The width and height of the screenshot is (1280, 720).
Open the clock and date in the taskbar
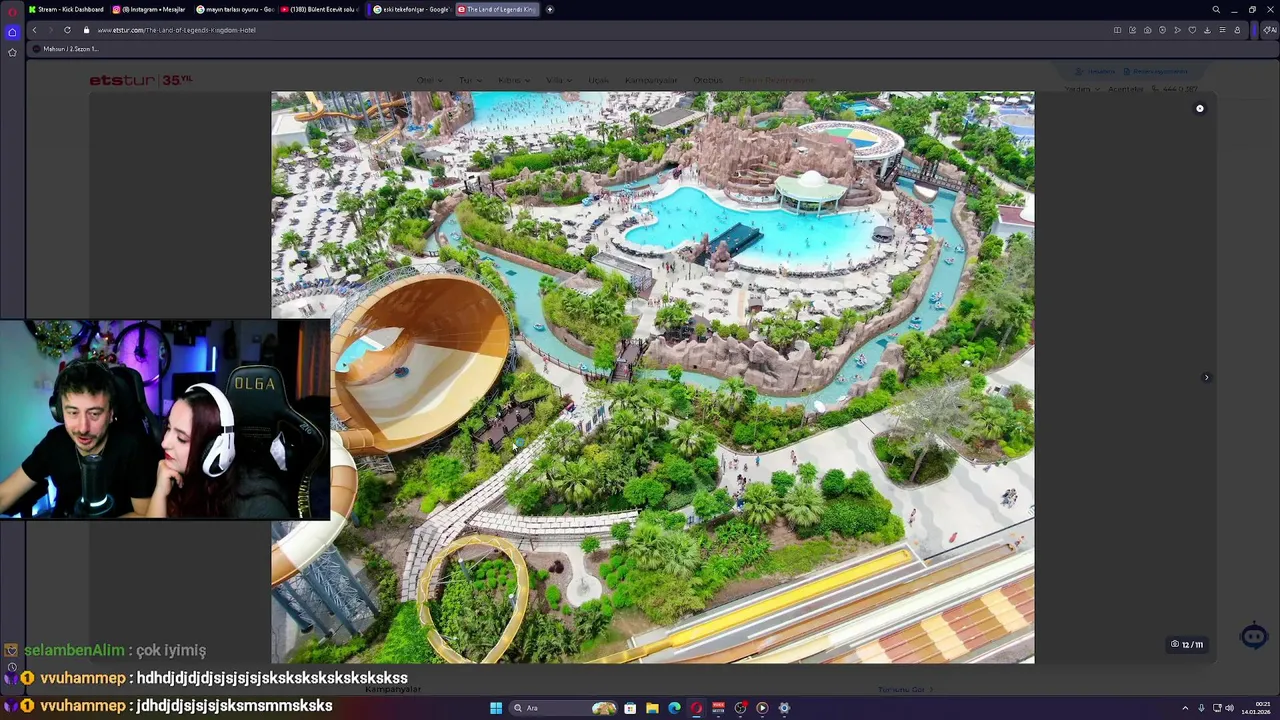(1256, 708)
